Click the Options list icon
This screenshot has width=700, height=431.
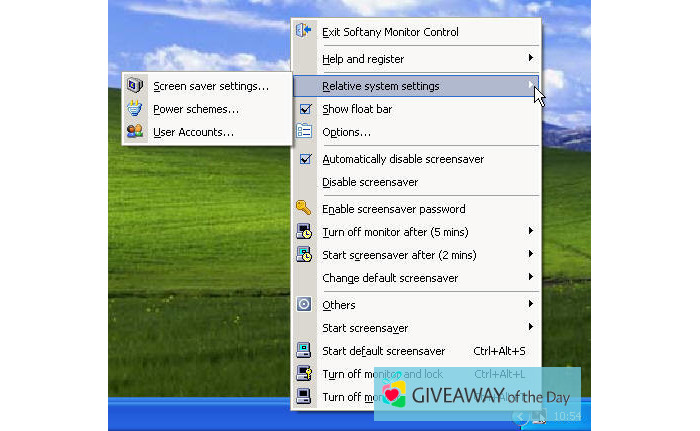(305, 132)
